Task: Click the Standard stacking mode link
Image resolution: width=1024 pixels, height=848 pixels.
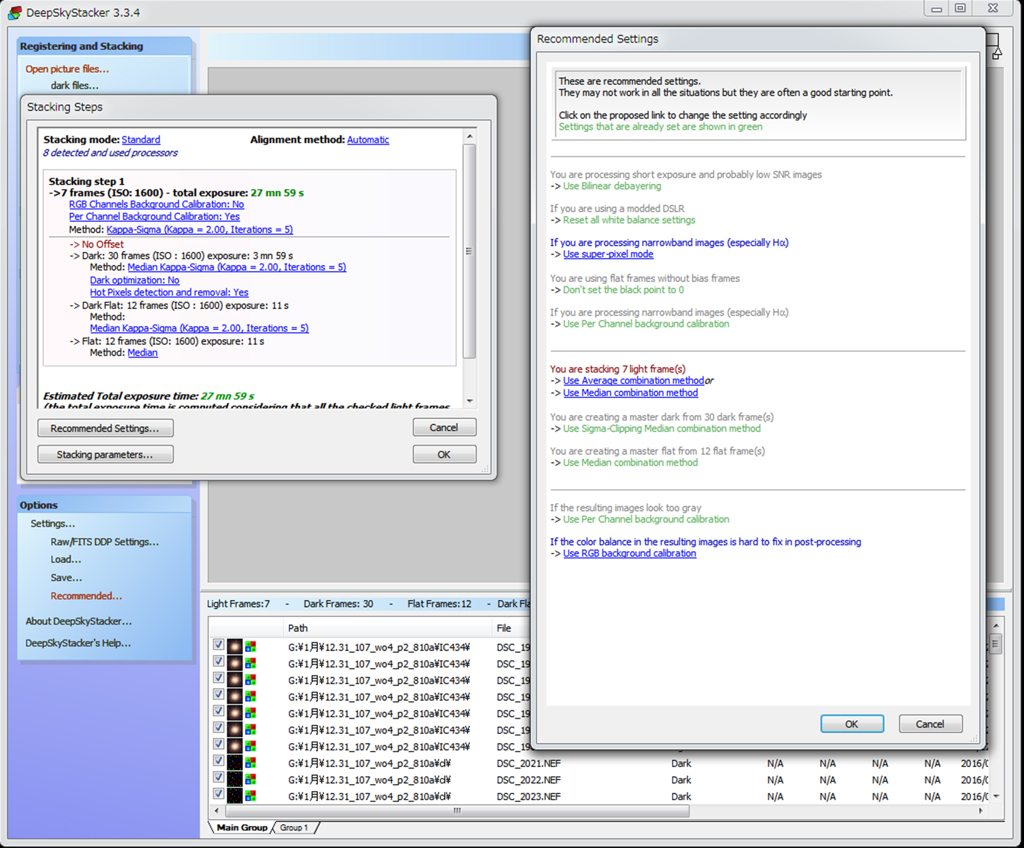Action: point(140,140)
